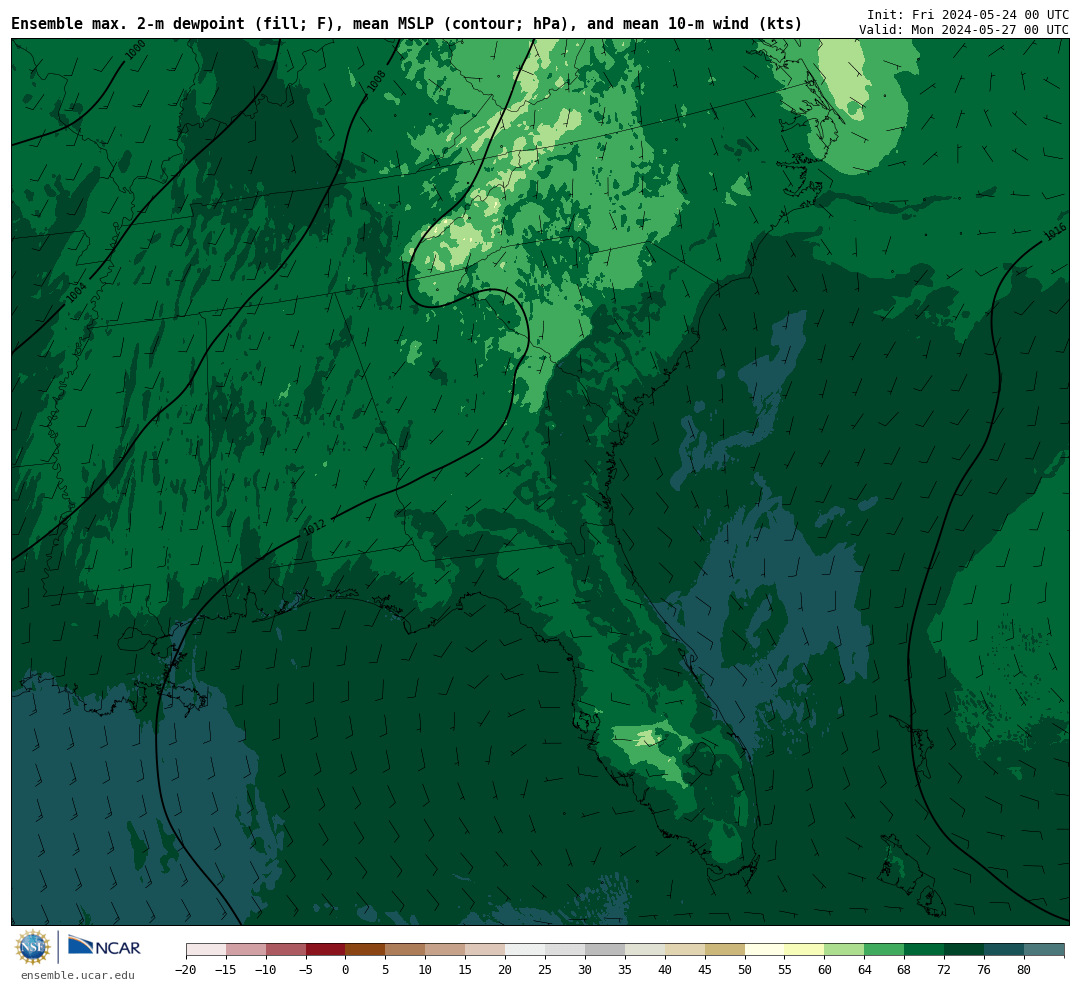The image size is (1080, 988).
Task: Pick the light green swatch between 60 and 64
Action: click(x=845, y=950)
